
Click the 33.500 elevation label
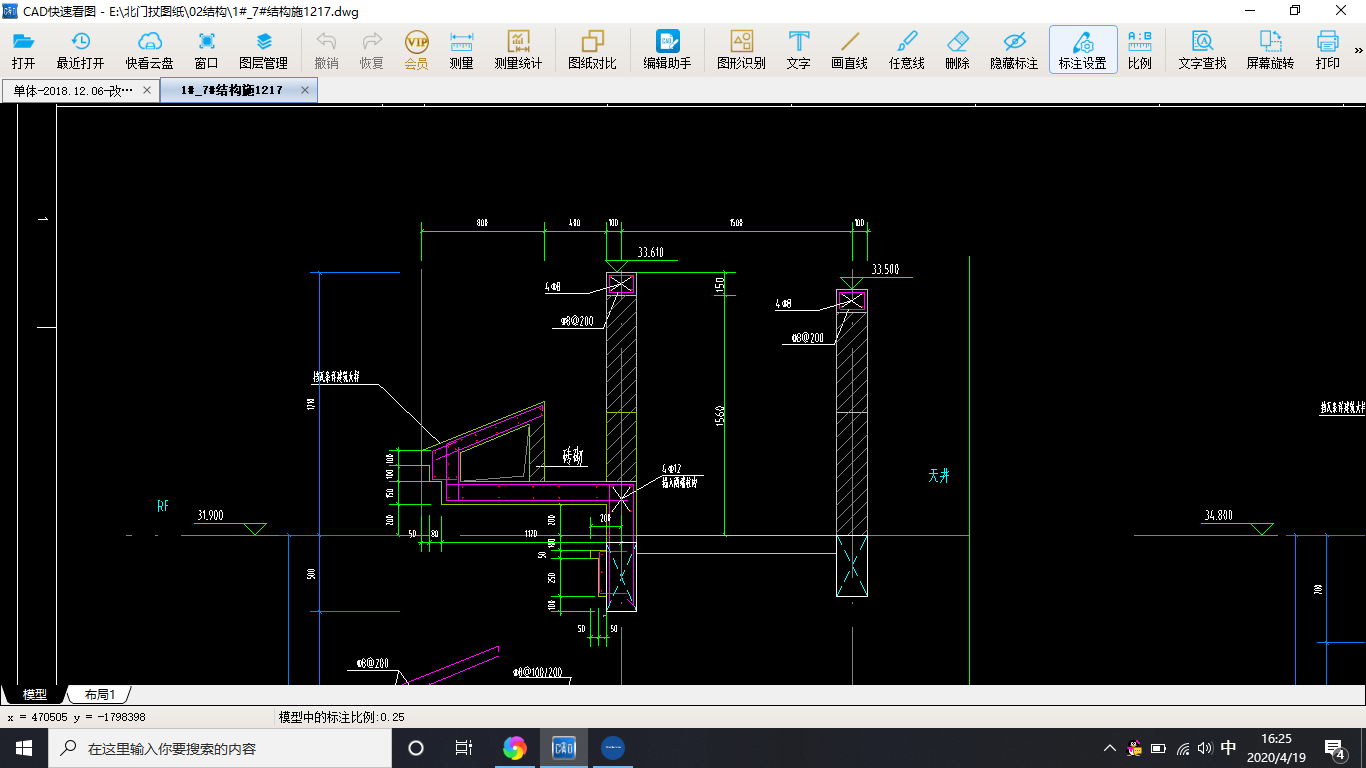click(886, 269)
